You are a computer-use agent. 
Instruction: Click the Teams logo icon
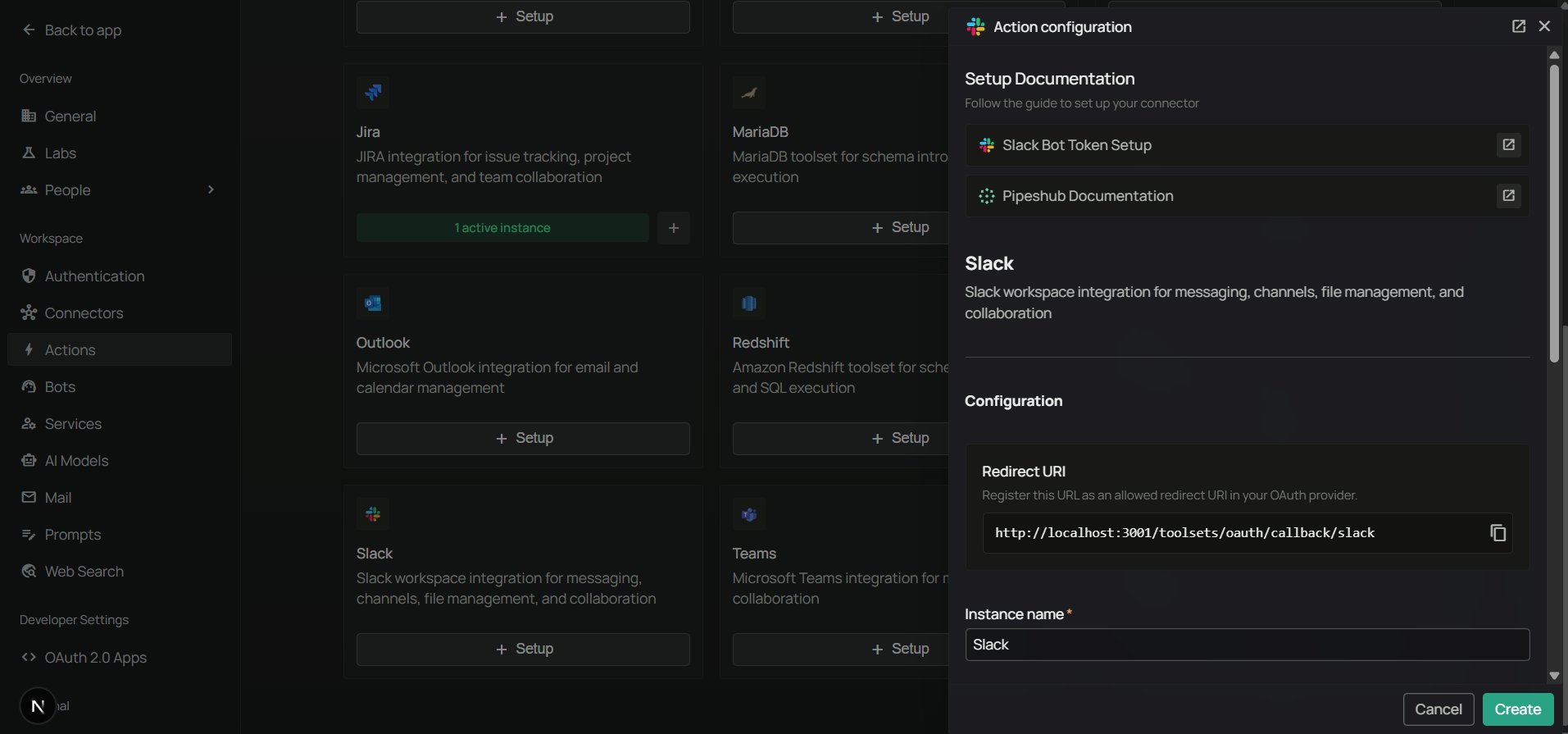point(749,514)
